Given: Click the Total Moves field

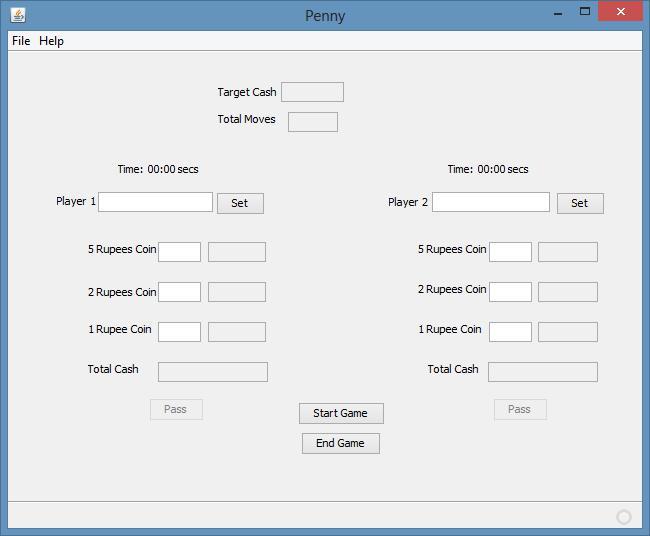Looking at the screenshot, I should pyautogui.click(x=312, y=122).
